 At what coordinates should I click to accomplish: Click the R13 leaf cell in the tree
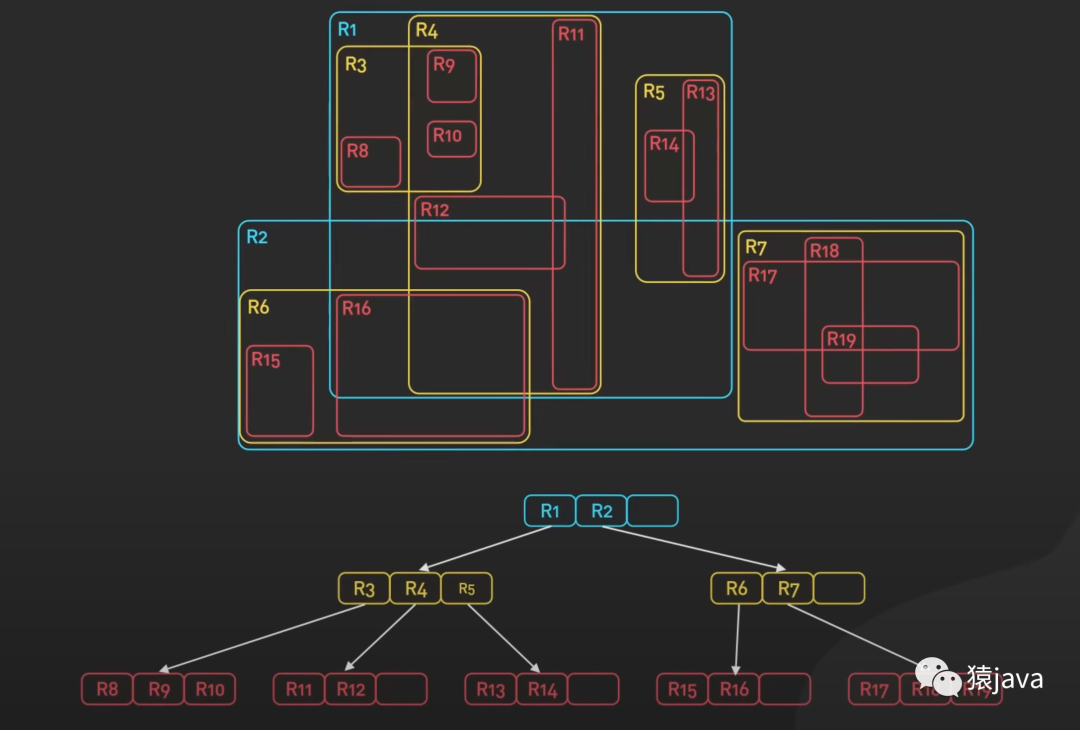click(x=490, y=689)
